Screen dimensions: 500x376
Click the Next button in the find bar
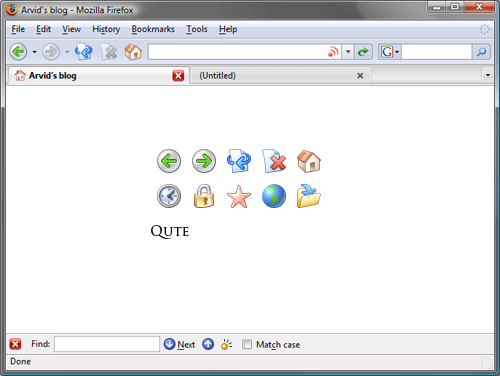[x=179, y=344]
